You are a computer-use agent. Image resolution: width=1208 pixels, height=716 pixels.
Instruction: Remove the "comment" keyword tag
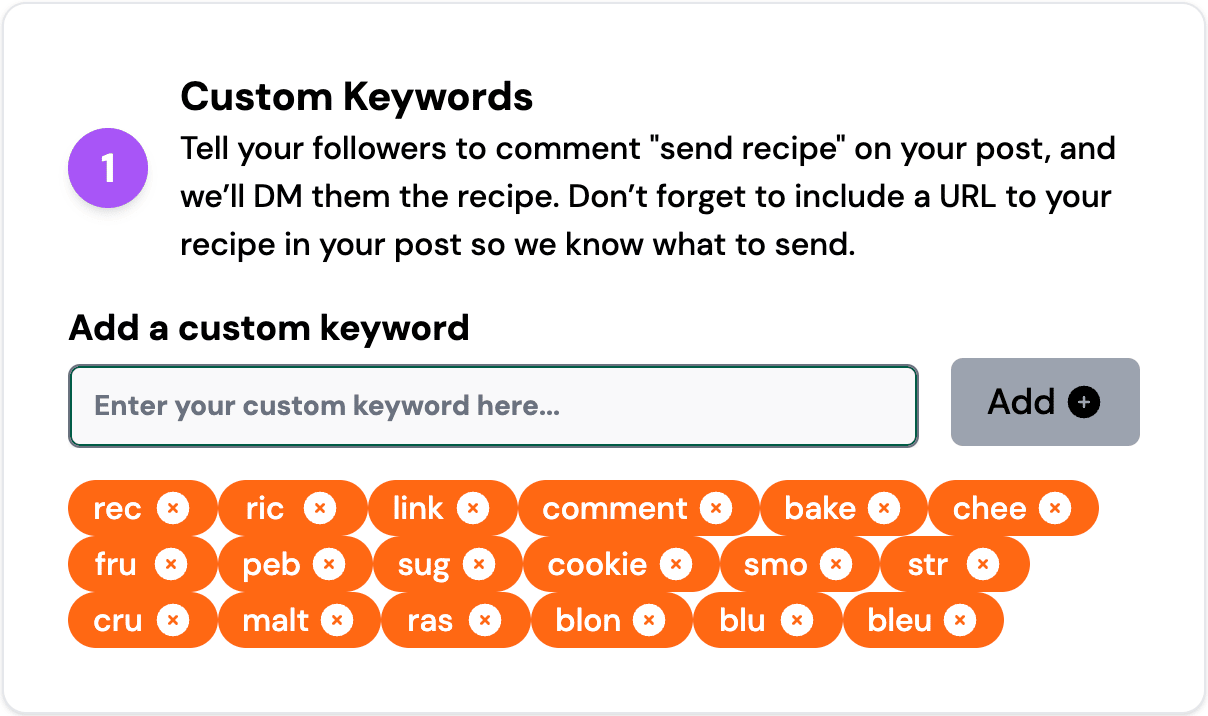[716, 509]
